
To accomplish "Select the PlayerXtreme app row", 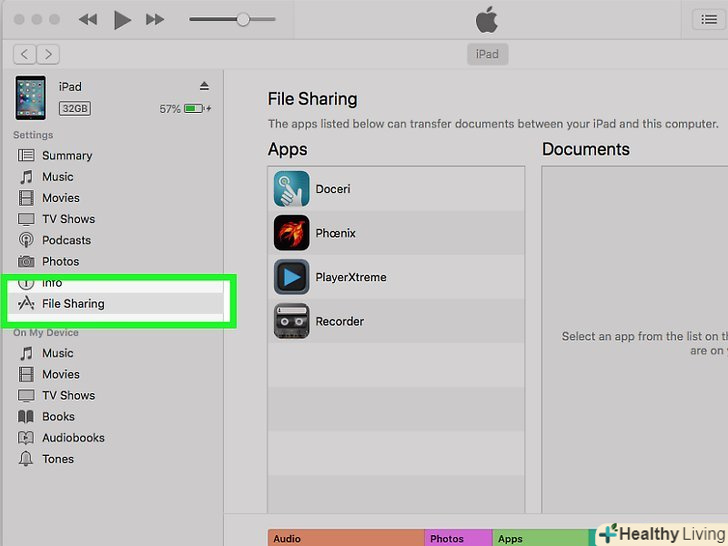I will [x=396, y=277].
